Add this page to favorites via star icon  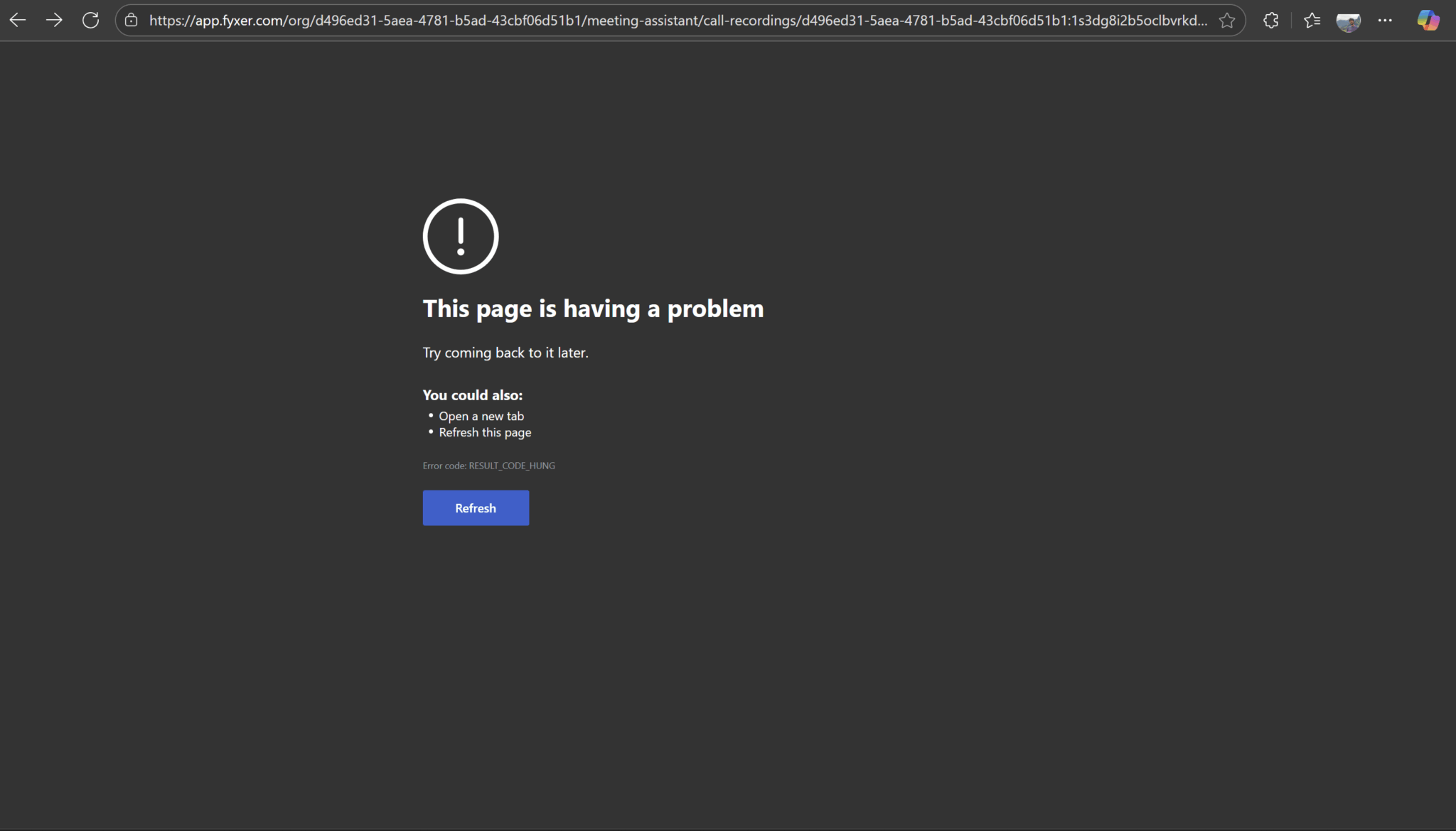coord(1228,20)
